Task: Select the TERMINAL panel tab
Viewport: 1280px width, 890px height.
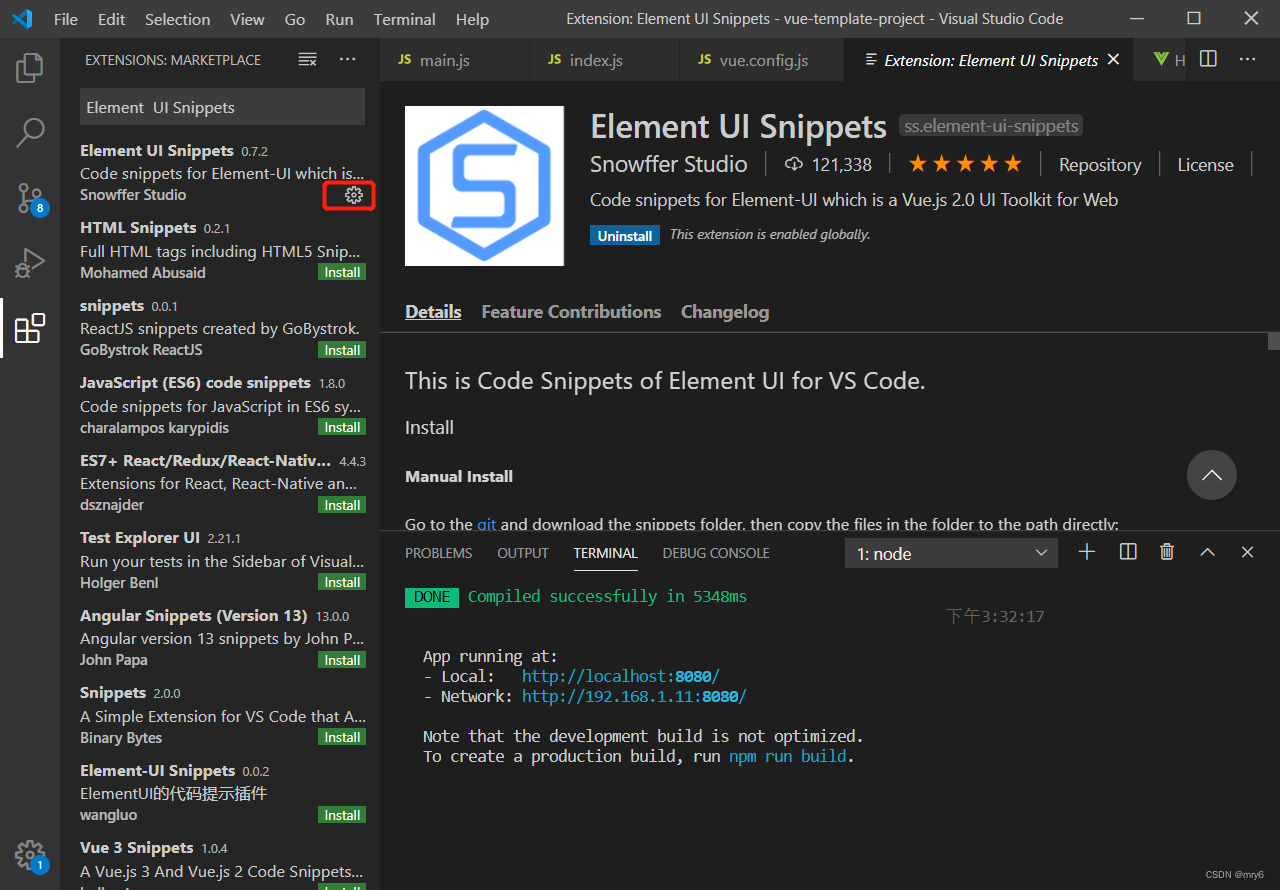Action: coord(605,553)
